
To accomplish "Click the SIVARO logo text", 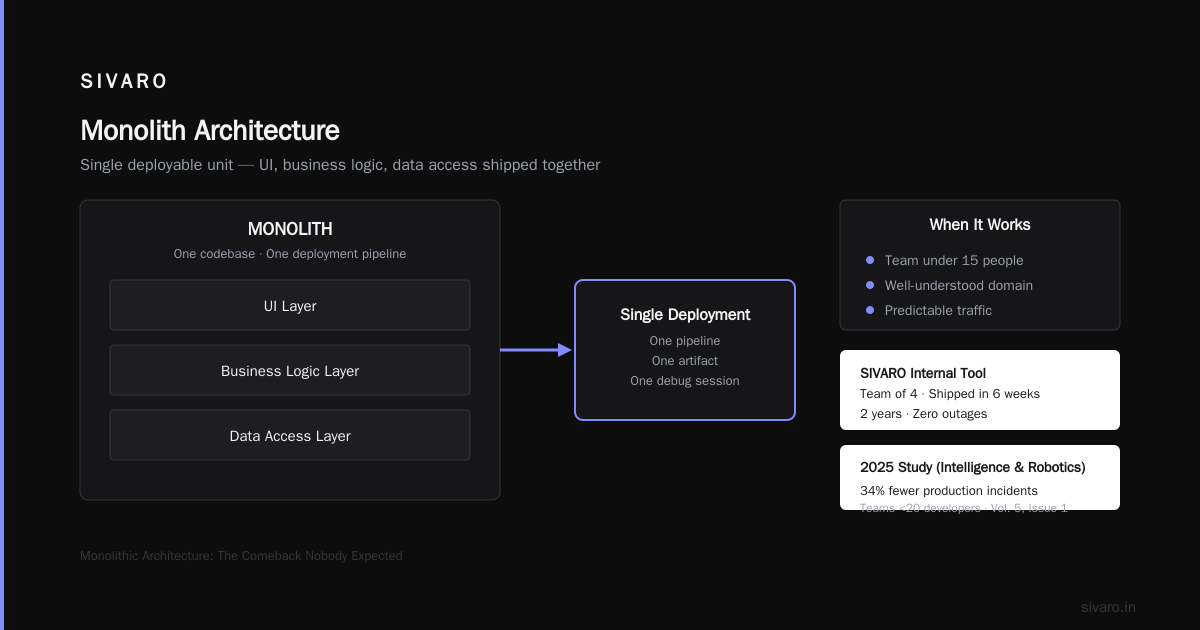I will (124, 82).
